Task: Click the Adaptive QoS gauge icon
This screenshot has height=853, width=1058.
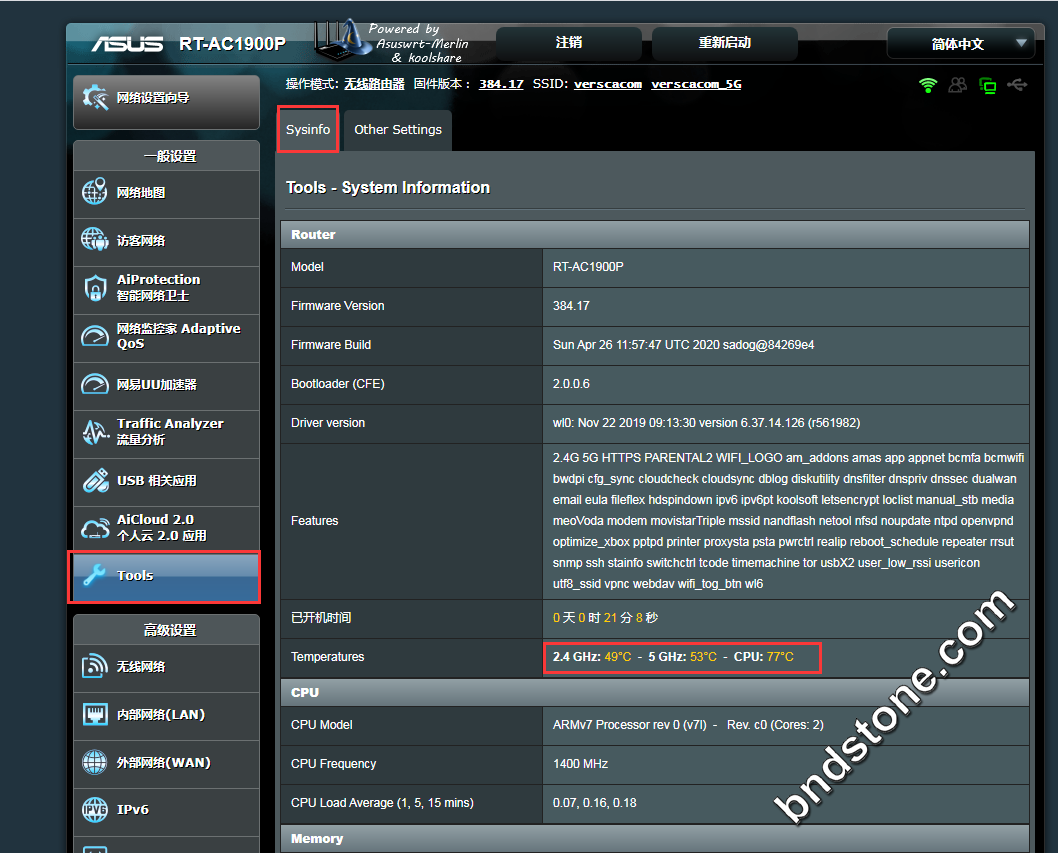Action: [94, 336]
